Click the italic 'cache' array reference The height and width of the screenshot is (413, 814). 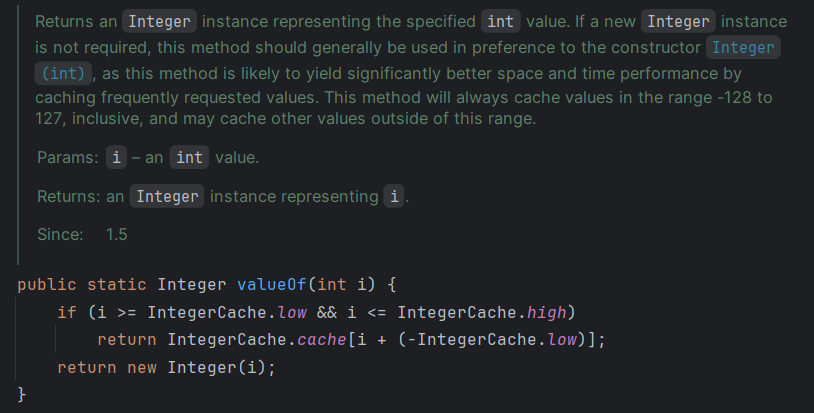point(322,340)
